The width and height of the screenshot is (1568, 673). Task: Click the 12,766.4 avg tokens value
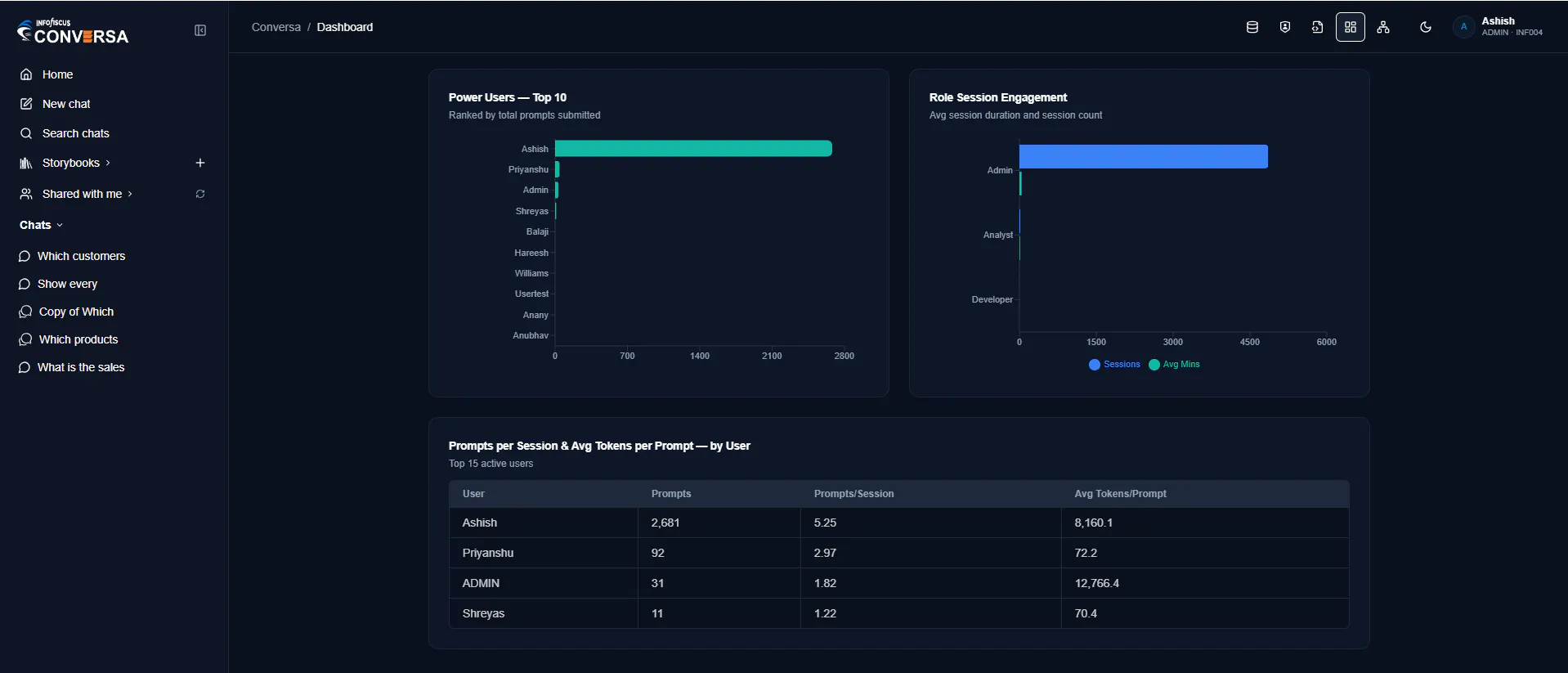pyautogui.click(x=1097, y=583)
